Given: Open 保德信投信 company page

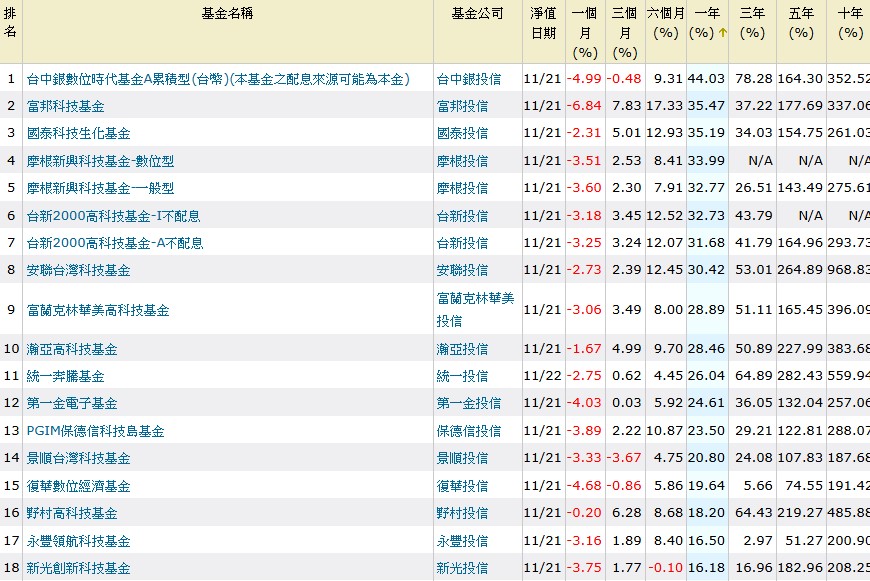Looking at the screenshot, I should (x=469, y=431).
